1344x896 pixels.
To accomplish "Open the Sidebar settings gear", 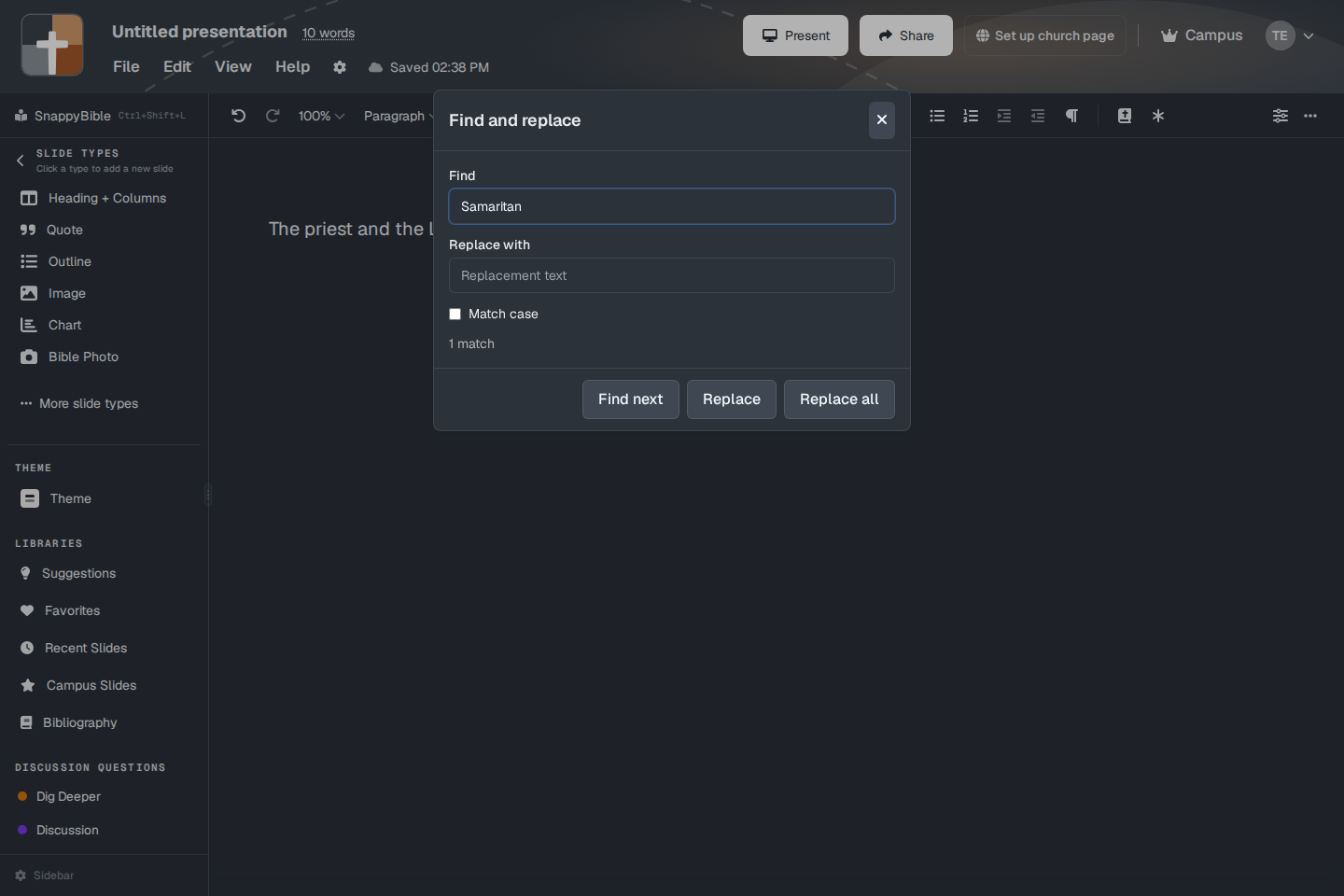I will (21, 875).
